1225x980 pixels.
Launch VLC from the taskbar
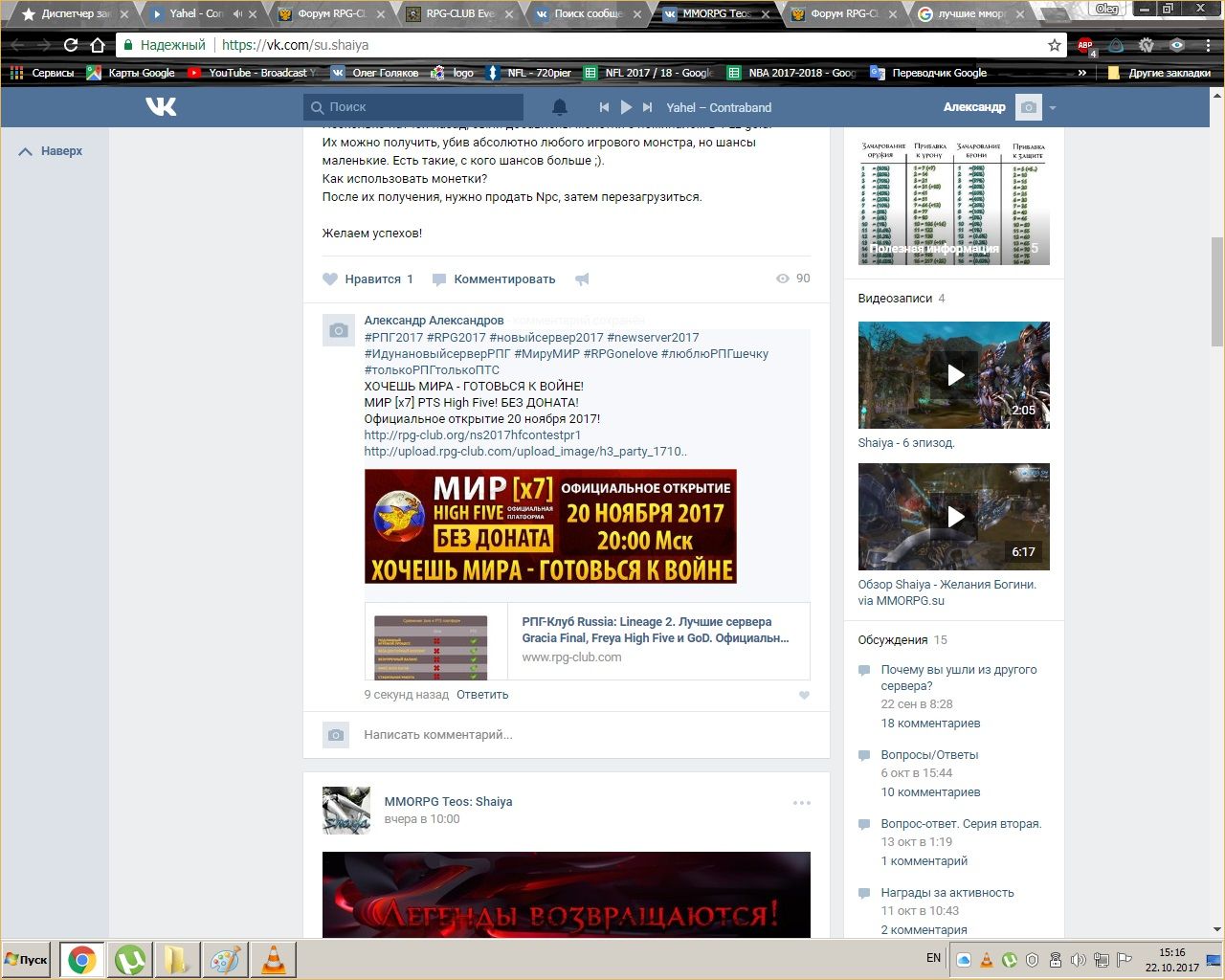point(273,959)
